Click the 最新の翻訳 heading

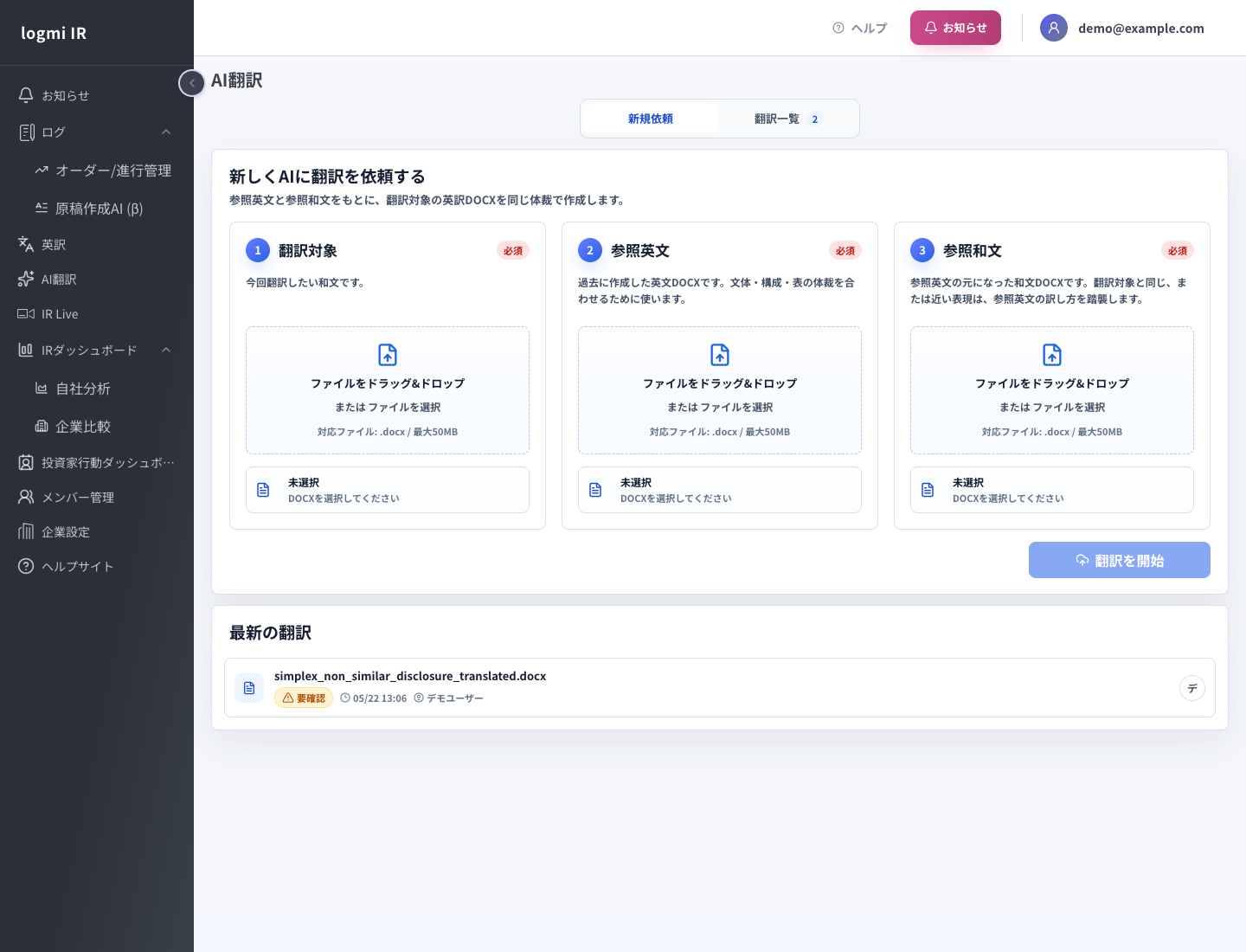(x=270, y=633)
